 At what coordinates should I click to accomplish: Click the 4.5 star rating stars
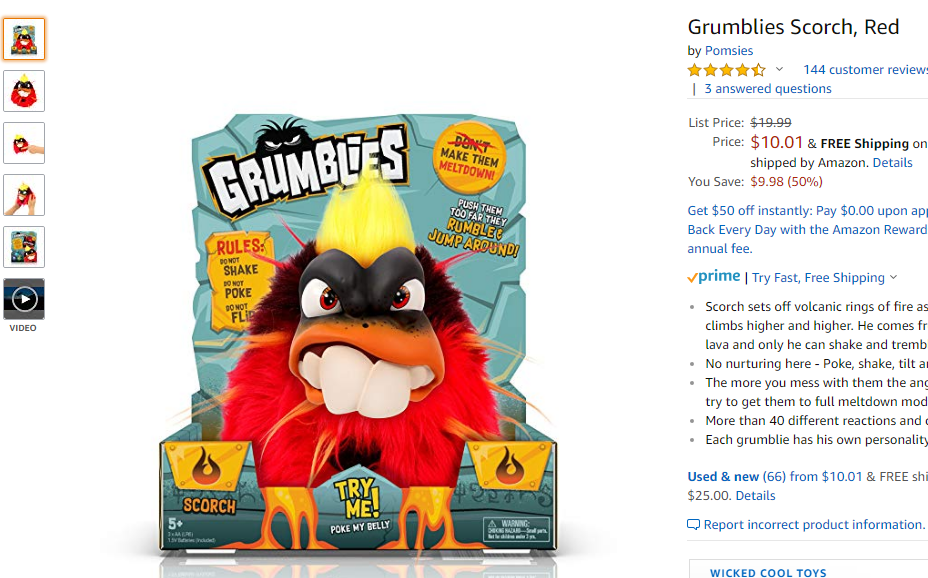(x=726, y=70)
